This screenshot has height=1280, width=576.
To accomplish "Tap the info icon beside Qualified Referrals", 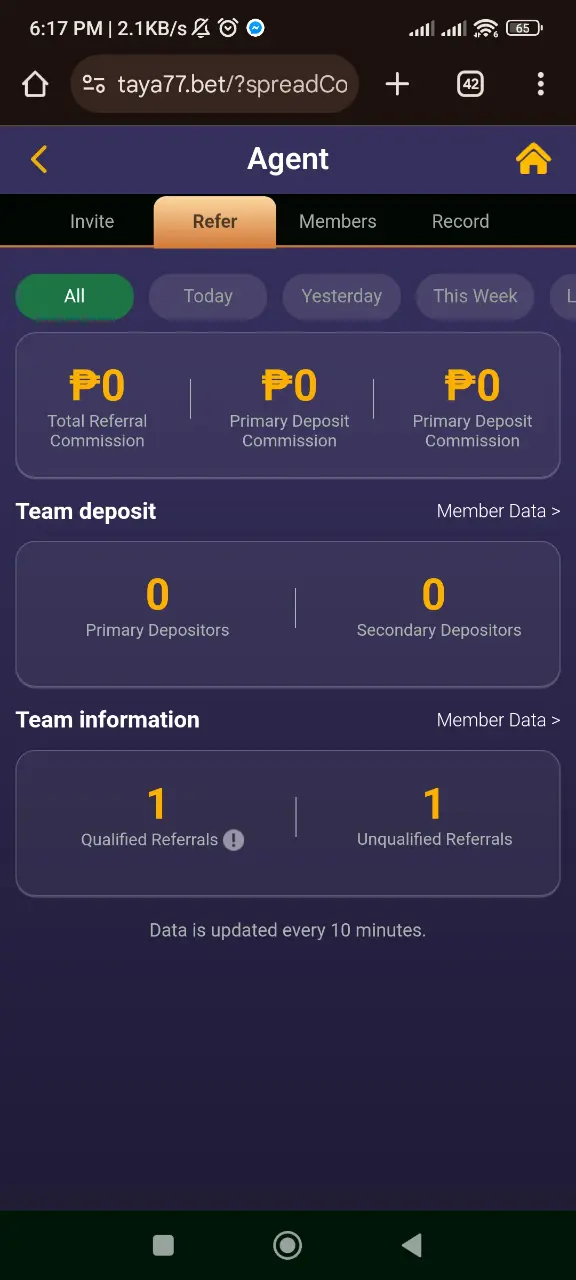I will pyautogui.click(x=233, y=840).
